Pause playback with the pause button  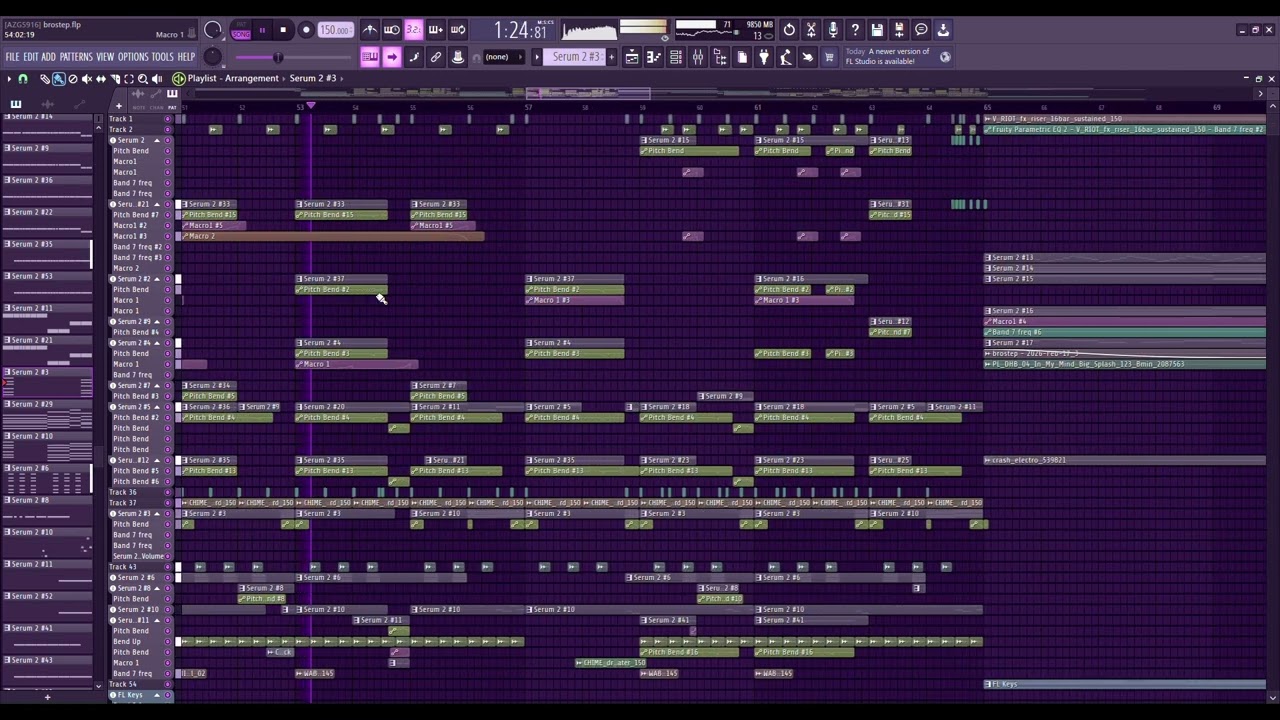coord(262,29)
